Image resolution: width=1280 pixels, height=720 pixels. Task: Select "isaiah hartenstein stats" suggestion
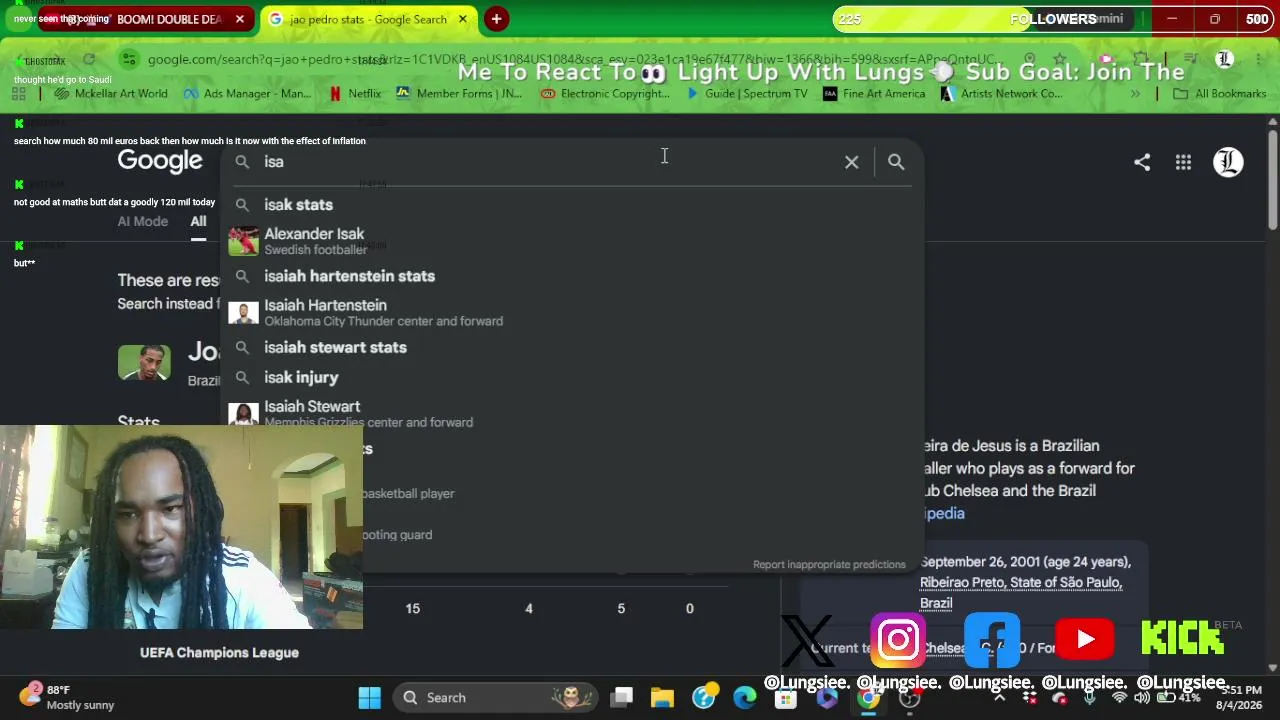(570, 276)
